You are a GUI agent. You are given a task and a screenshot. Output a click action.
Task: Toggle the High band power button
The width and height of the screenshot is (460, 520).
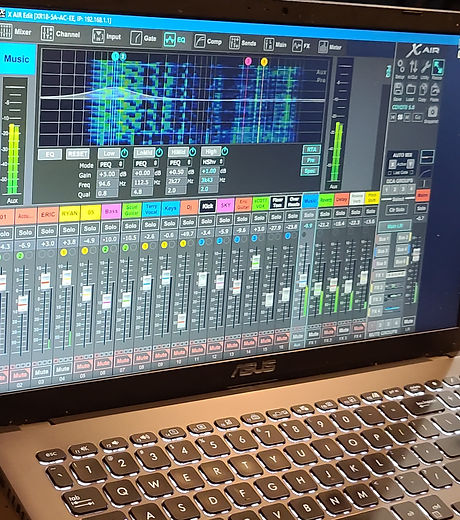pos(225,151)
